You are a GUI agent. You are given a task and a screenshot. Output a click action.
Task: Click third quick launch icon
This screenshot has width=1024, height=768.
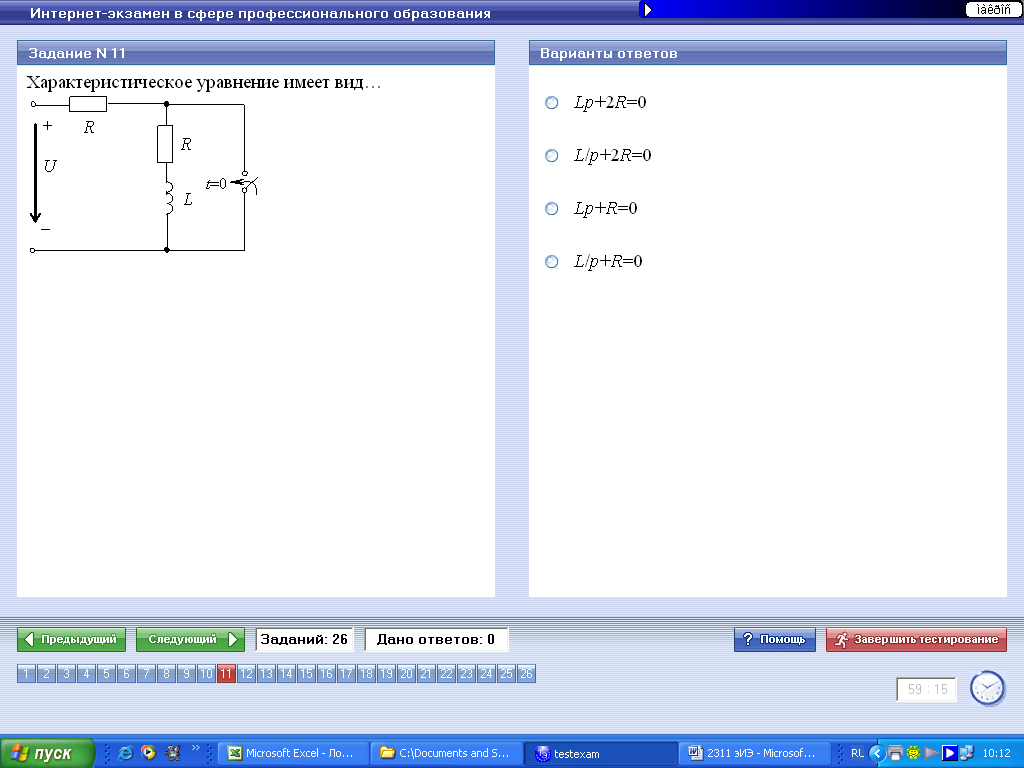[x=172, y=753]
